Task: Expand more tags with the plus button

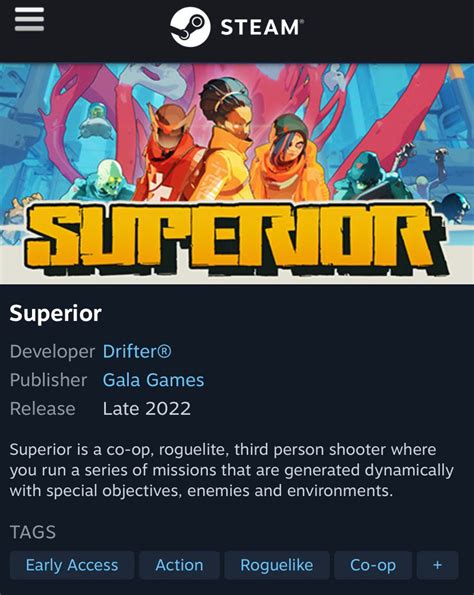Action: 438,565
